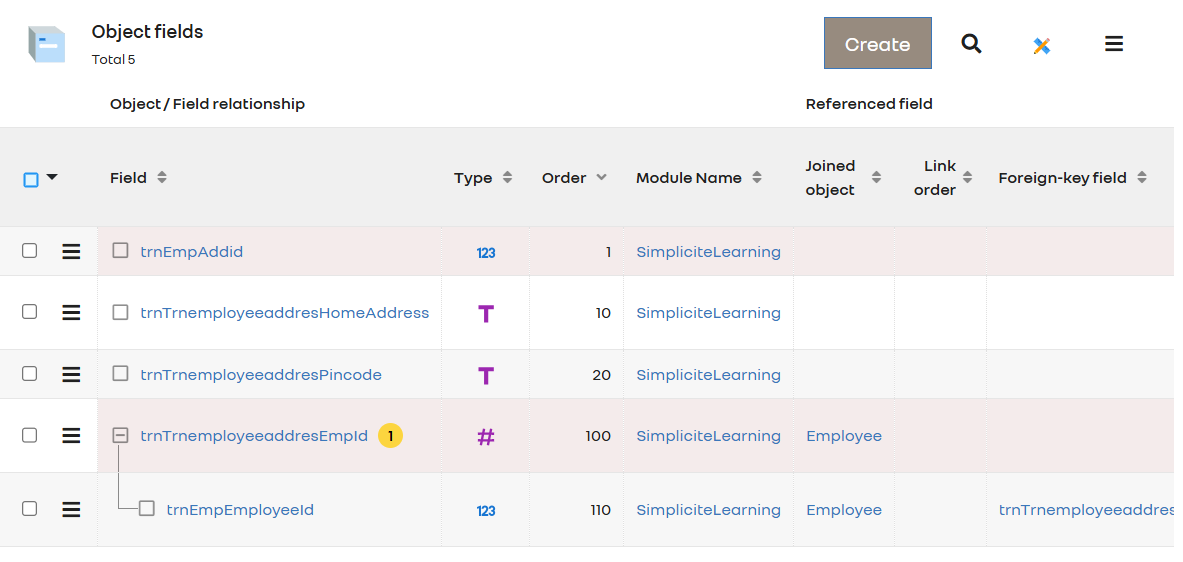
Task: Tick the checkbox for trnTrnemployeeaddresHomeAddress row
Action: pyautogui.click(x=30, y=312)
